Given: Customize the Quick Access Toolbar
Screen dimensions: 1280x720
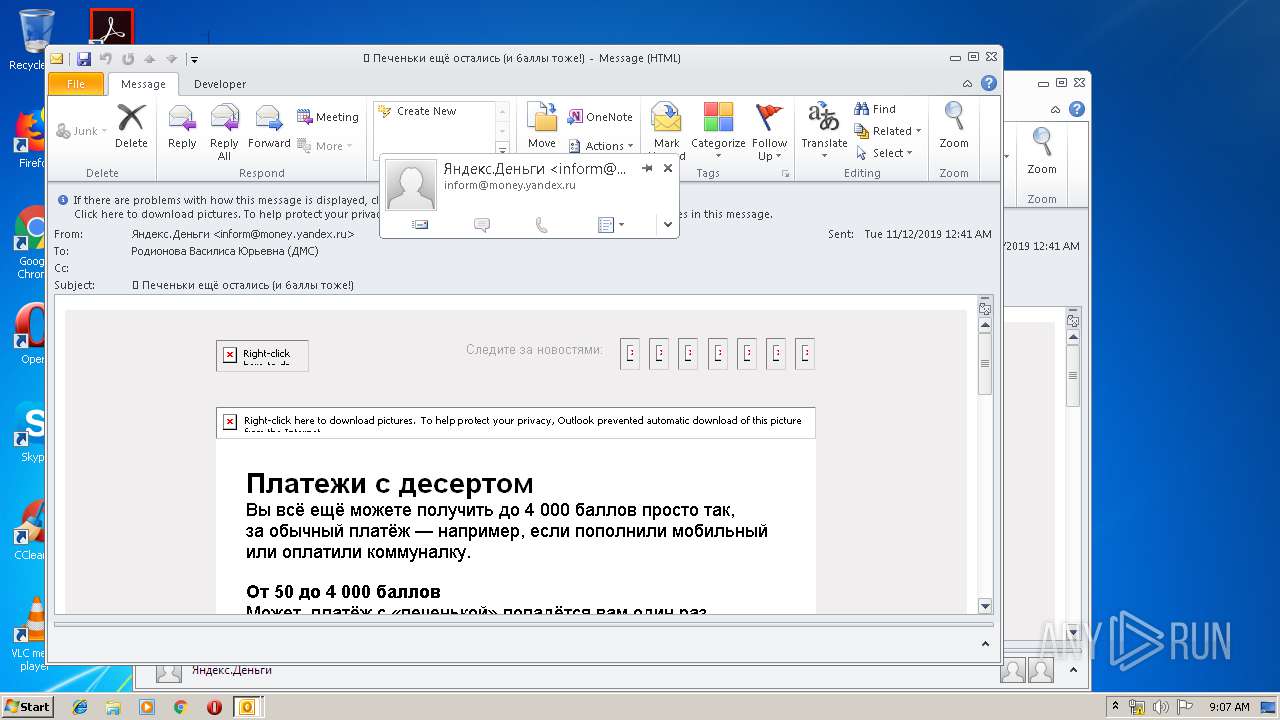Looking at the screenshot, I should pyautogui.click(x=194, y=60).
